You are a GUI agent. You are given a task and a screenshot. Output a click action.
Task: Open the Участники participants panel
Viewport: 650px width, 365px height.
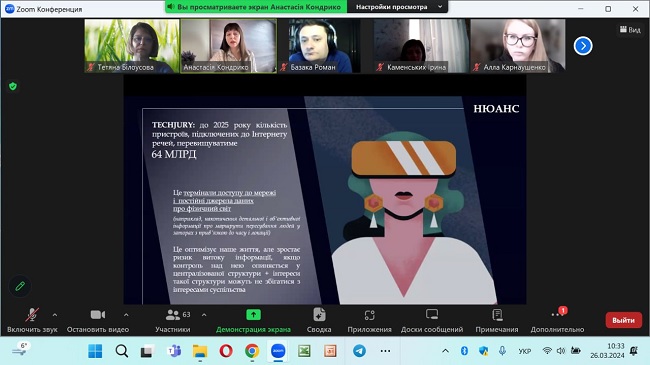[x=172, y=321]
